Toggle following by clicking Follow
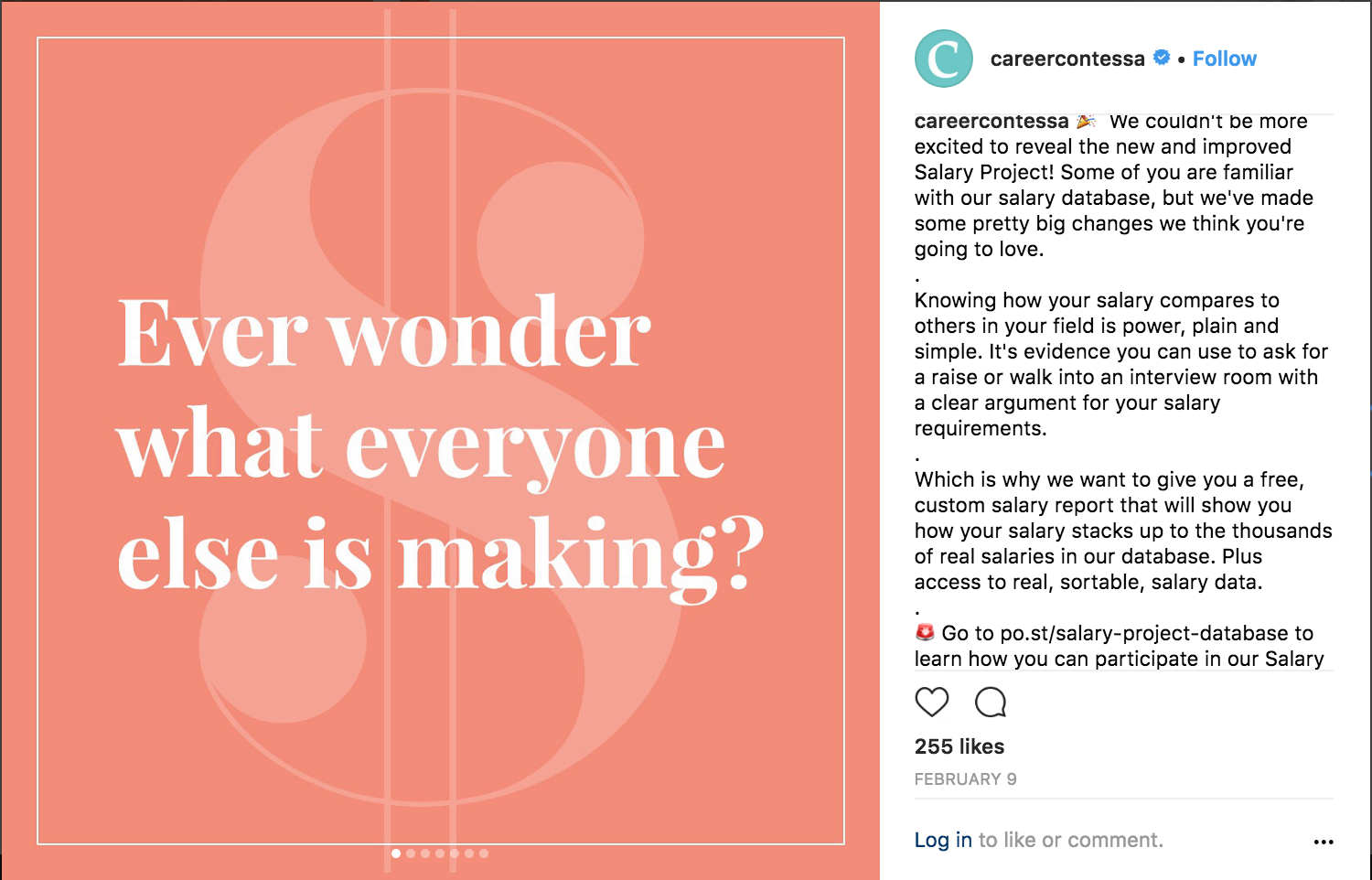 tap(1225, 58)
